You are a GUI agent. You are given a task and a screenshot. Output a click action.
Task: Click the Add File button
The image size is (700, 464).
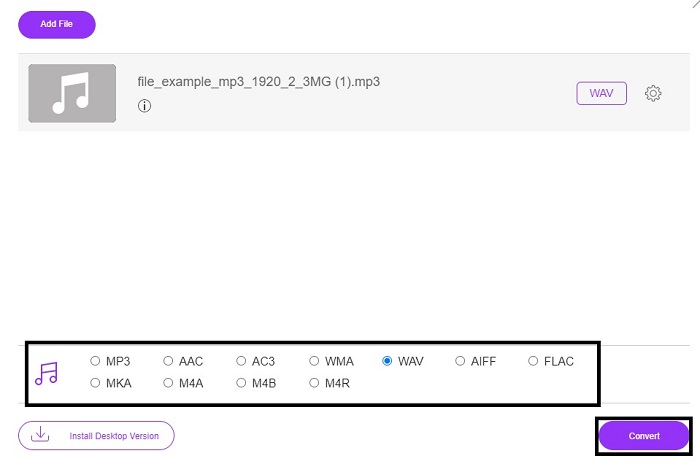point(57,25)
